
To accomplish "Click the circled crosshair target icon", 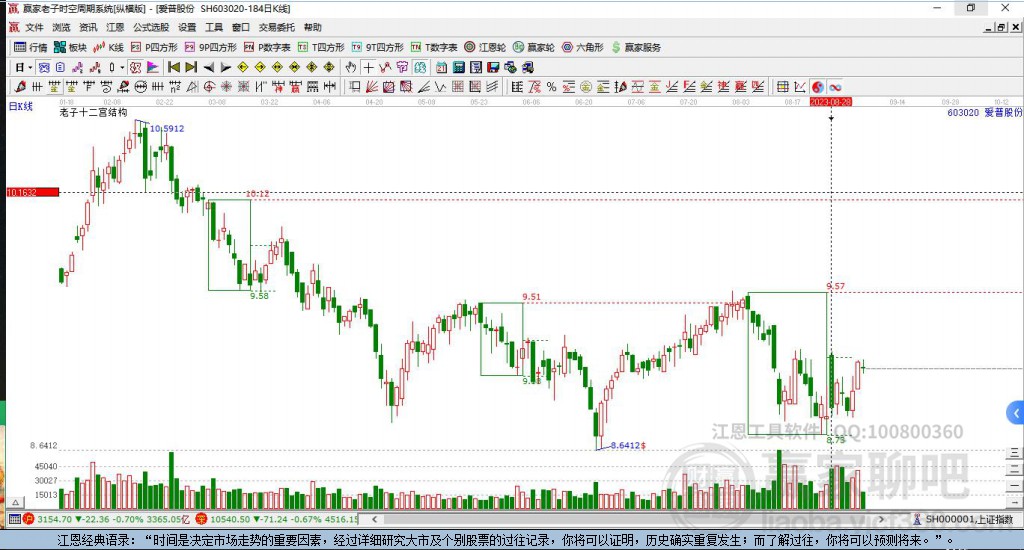I will pyautogui.click(x=209, y=86).
